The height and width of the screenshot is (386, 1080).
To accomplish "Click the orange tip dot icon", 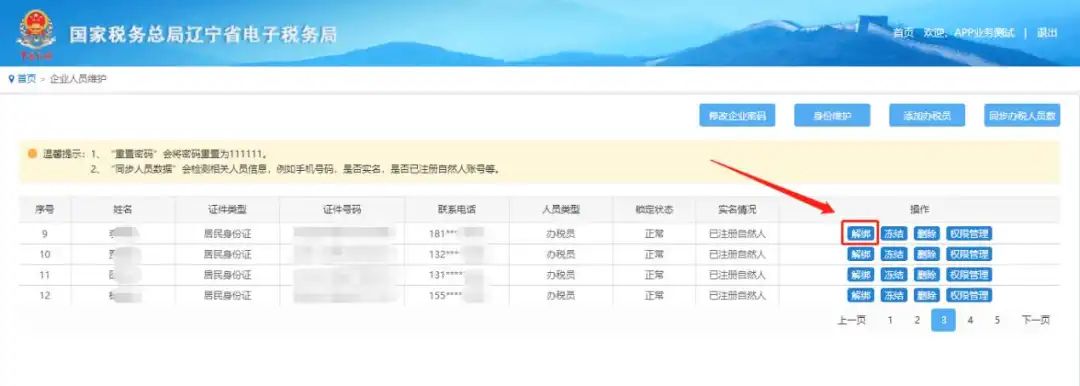I will click(x=32, y=153).
